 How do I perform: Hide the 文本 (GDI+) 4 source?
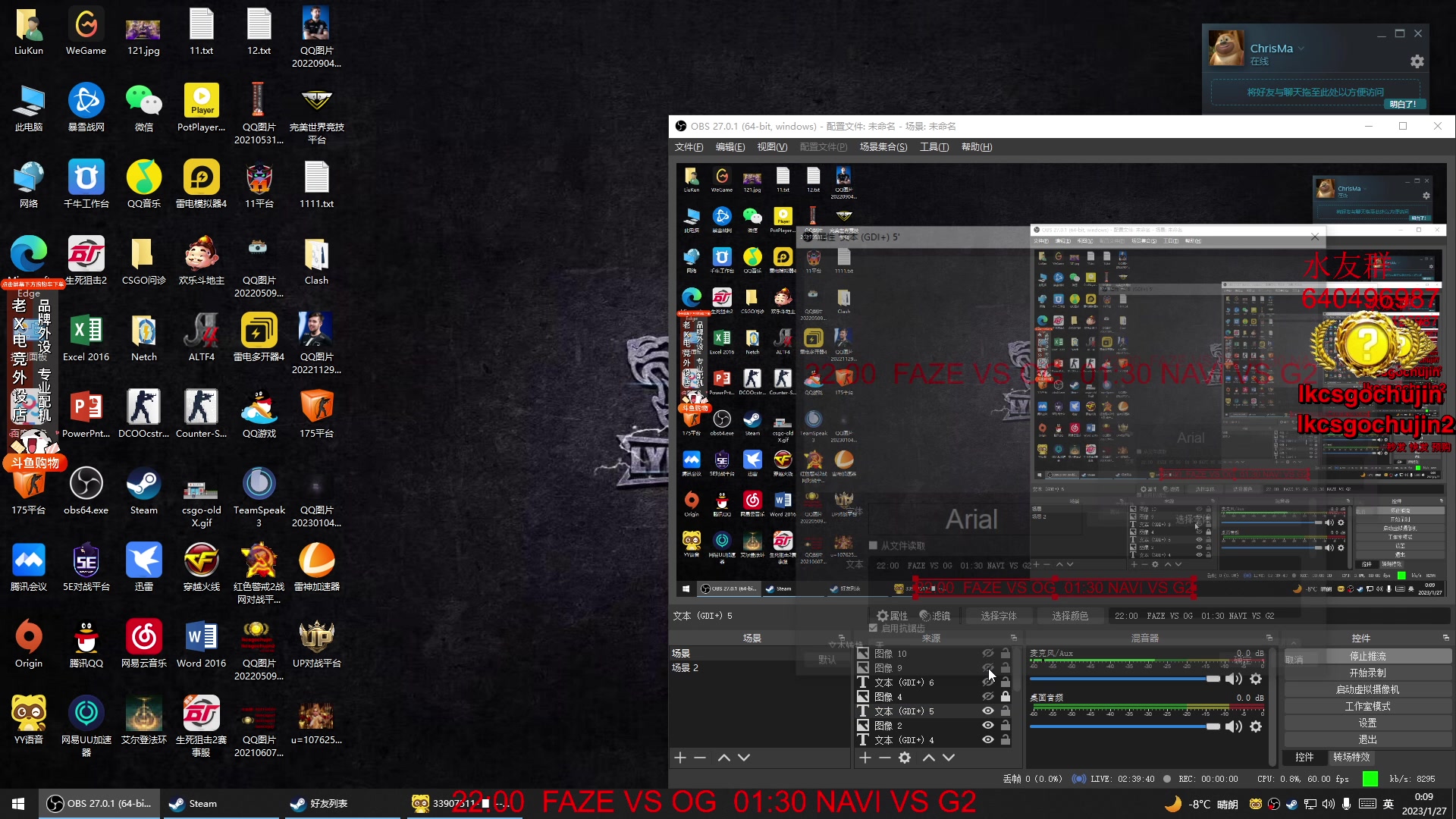[x=987, y=739]
